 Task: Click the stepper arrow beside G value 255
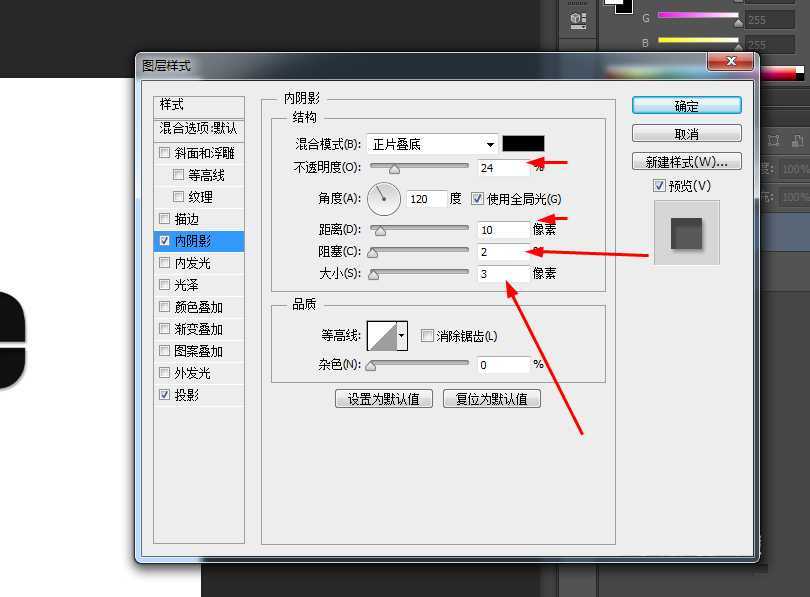click(x=740, y=20)
